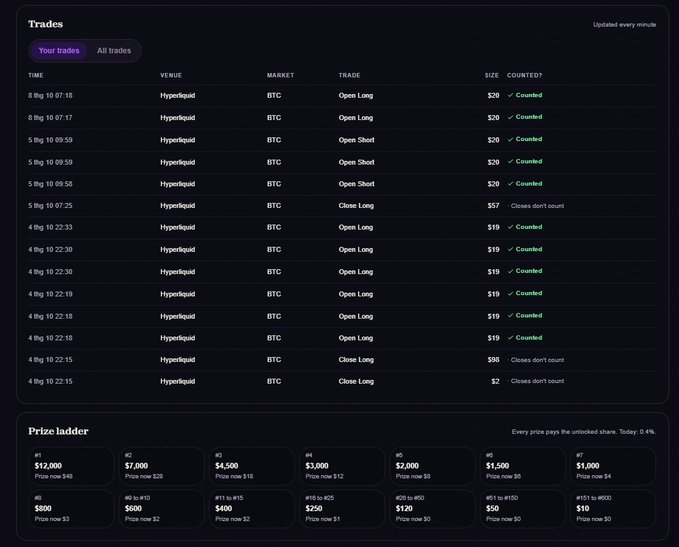This screenshot has width=679, height=547.
Task: Open the #3 $4,500 prize card
Action: tap(252, 466)
